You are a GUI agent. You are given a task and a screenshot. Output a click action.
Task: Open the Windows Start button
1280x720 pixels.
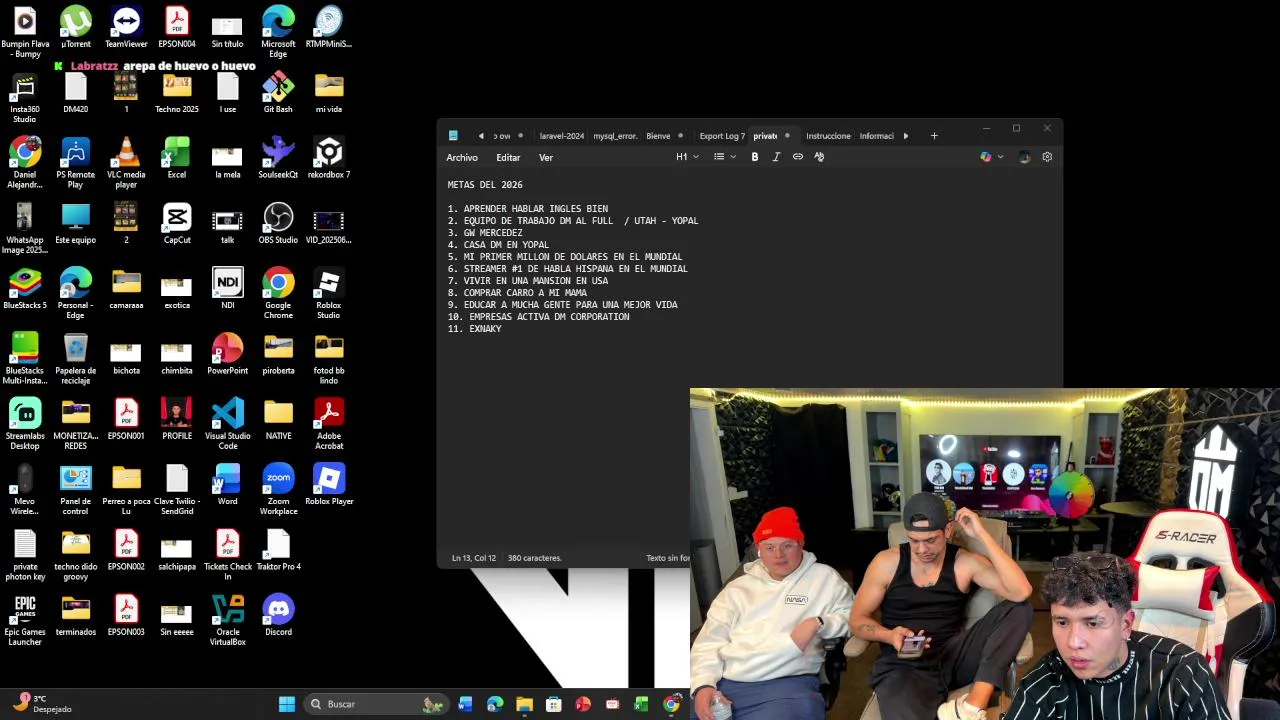tap(287, 704)
